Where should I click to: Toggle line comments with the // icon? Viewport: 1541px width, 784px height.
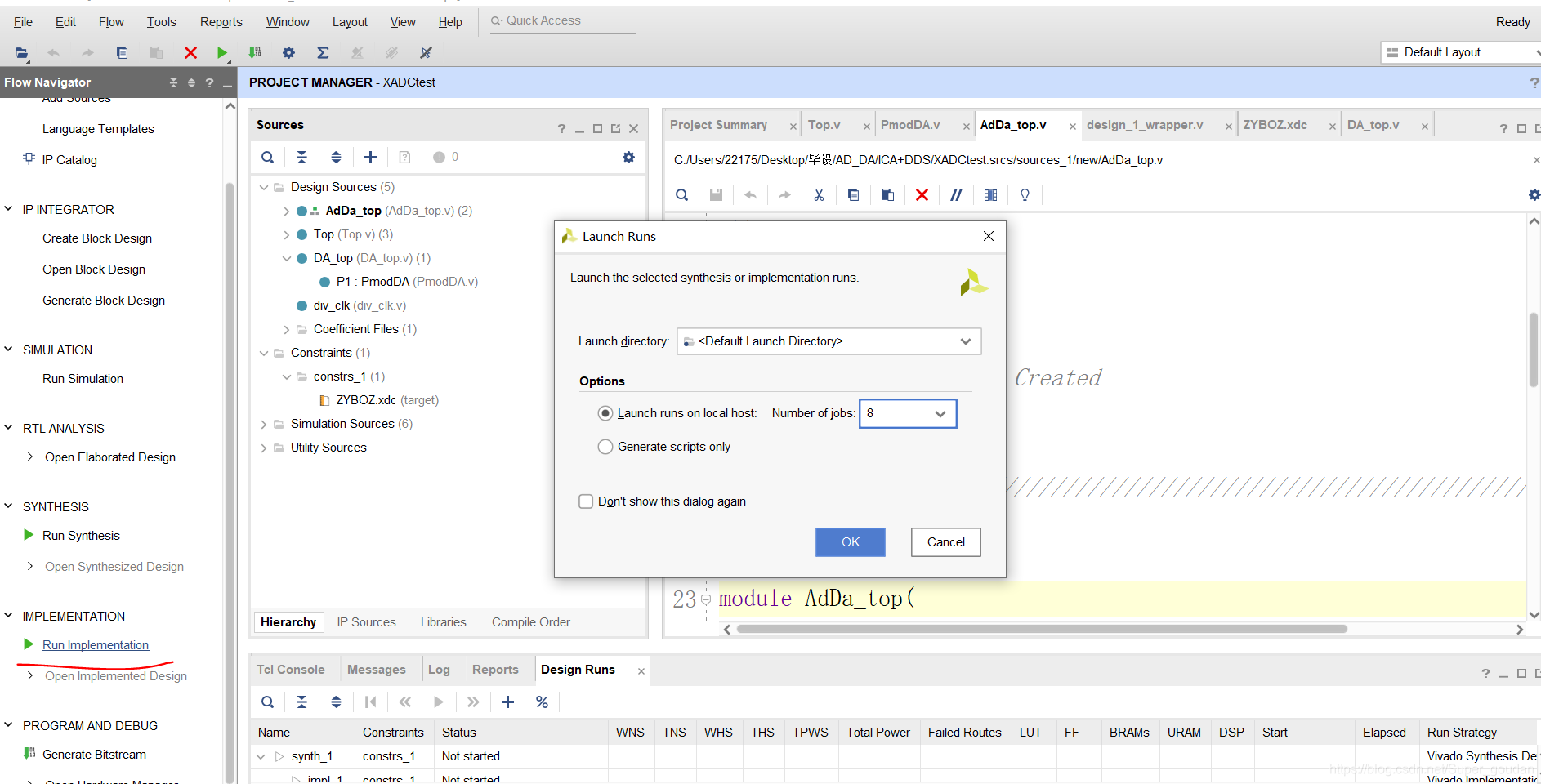point(956,195)
